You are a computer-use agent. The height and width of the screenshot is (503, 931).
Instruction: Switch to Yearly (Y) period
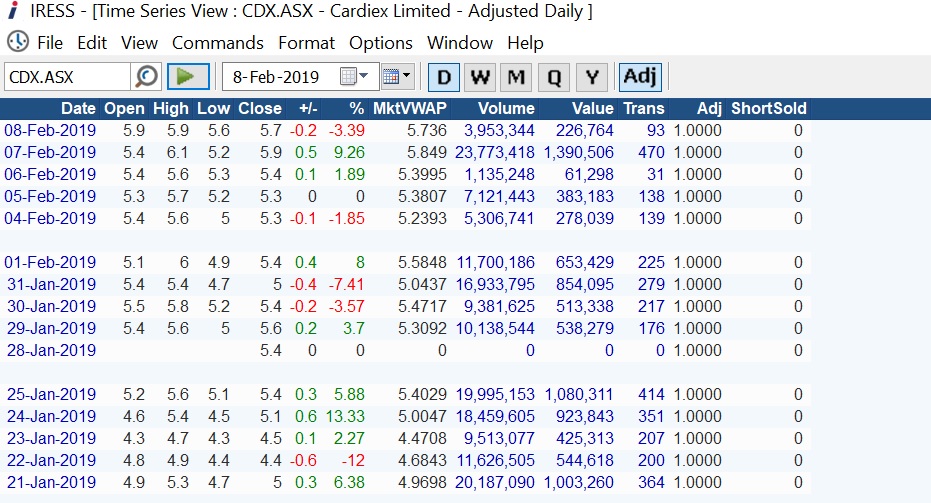[x=591, y=77]
